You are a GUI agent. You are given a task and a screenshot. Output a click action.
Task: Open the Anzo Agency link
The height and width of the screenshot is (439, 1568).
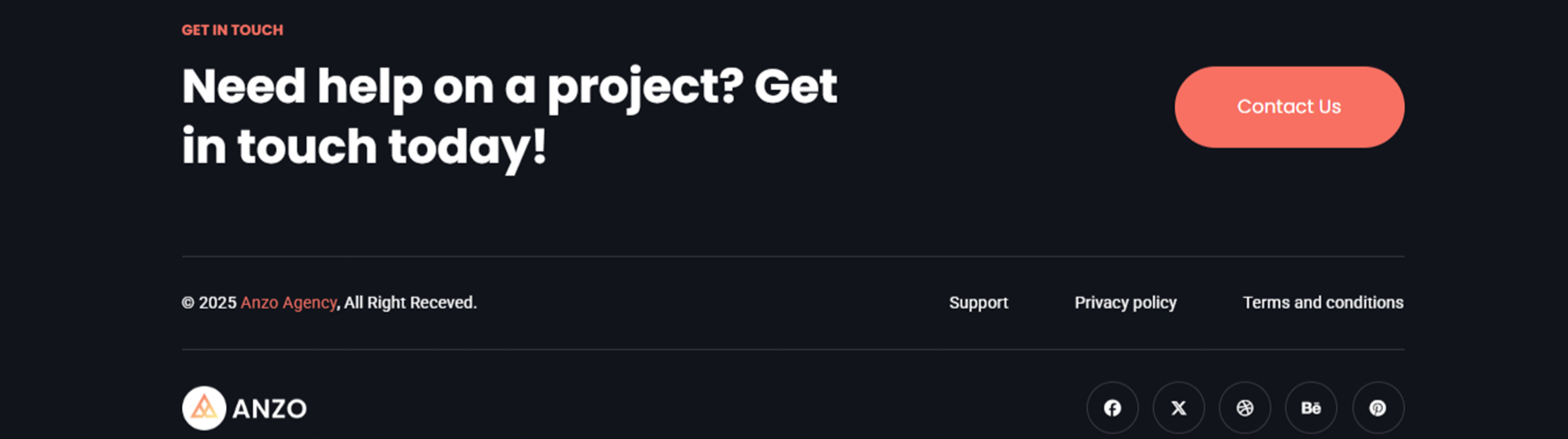click(x=288, y=303)
